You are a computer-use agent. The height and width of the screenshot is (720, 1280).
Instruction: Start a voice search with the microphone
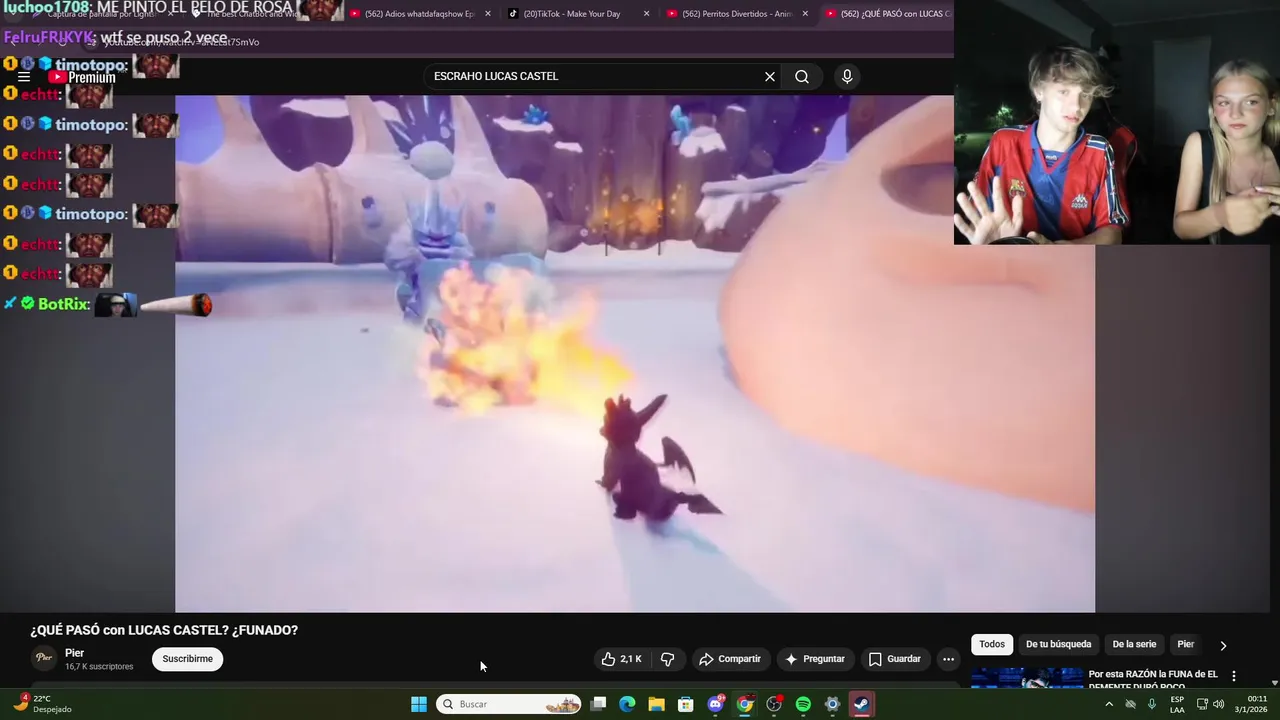click(847, 77)
